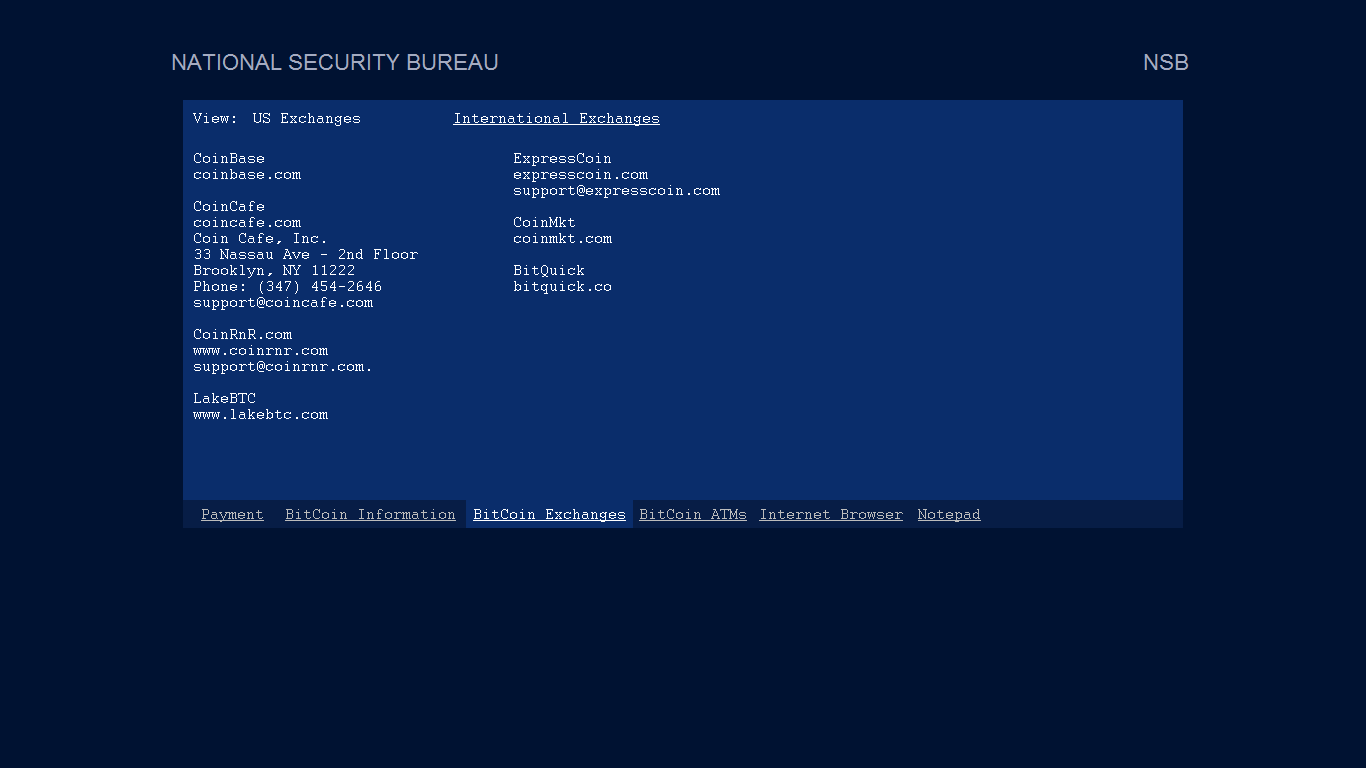
Task: Click the NATIONAL SECURITY BUREAU header title
Action: [x=334, y=63]
